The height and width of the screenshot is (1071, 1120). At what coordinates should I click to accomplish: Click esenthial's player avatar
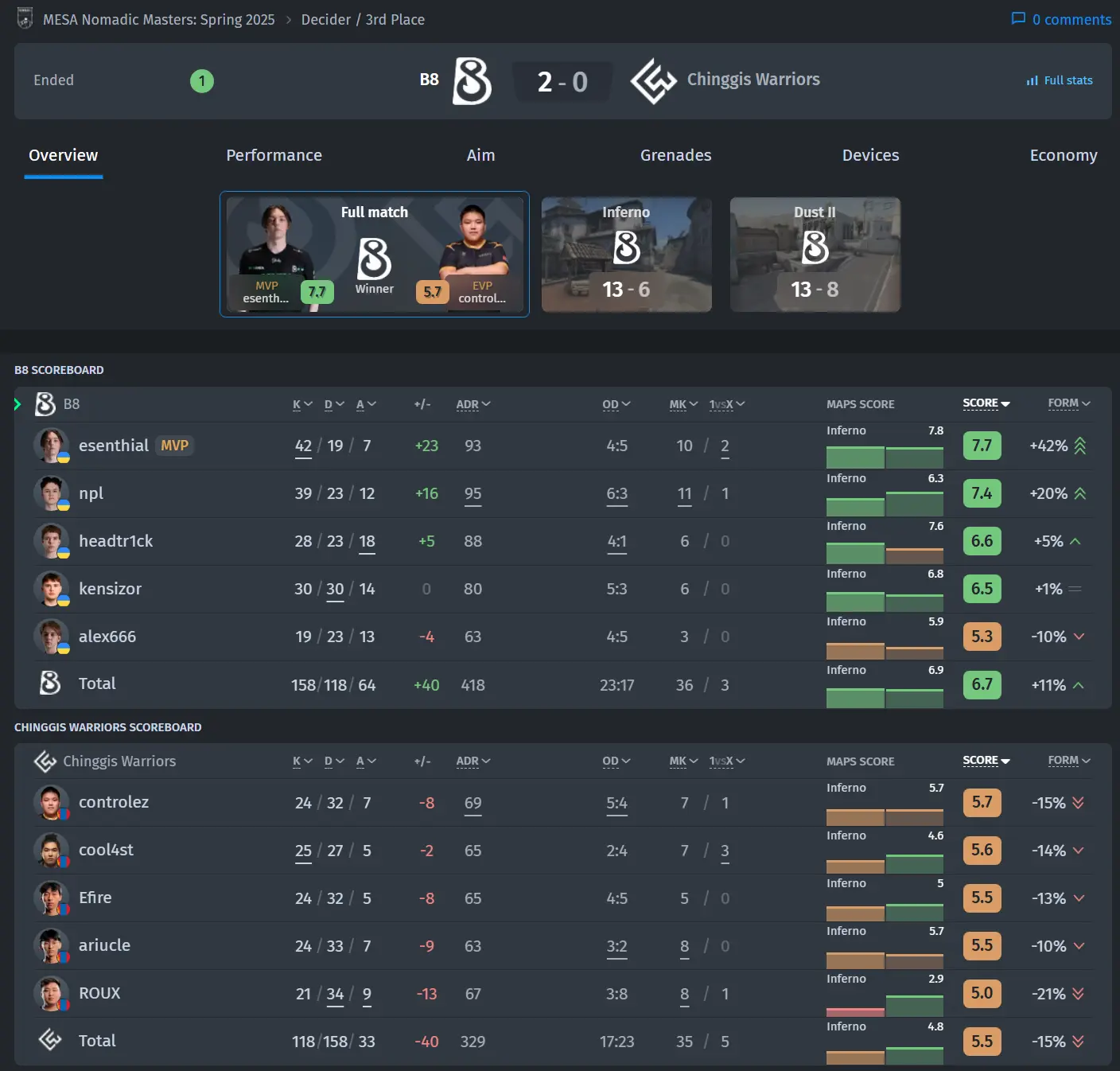52,446
